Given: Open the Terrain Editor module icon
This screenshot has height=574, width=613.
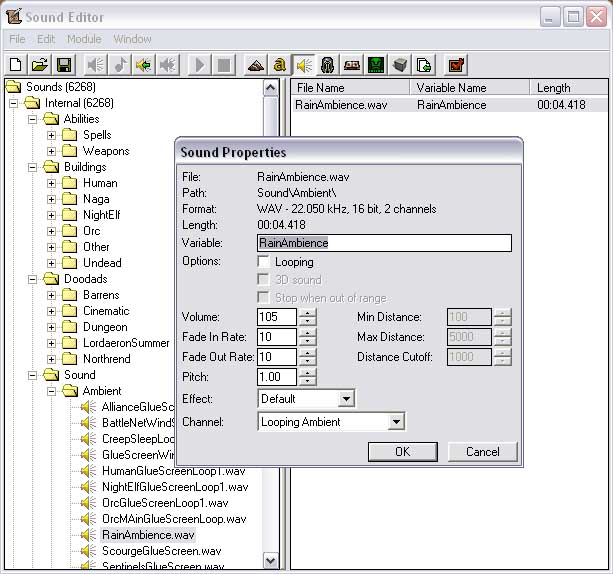Looking at the screenshot, I should click(256, 65).
